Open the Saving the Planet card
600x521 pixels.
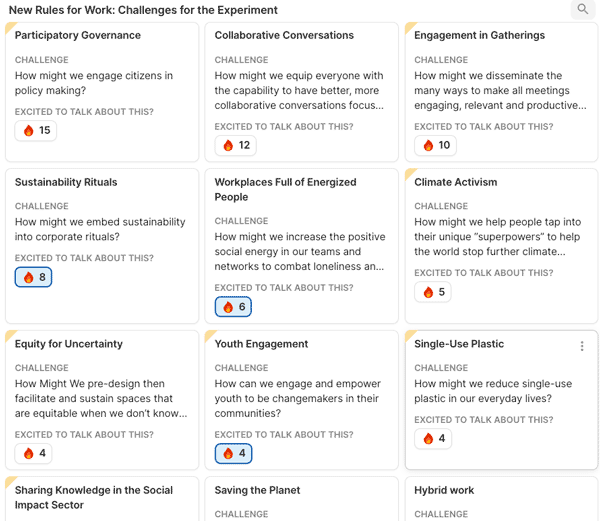[x=257, y=490]
